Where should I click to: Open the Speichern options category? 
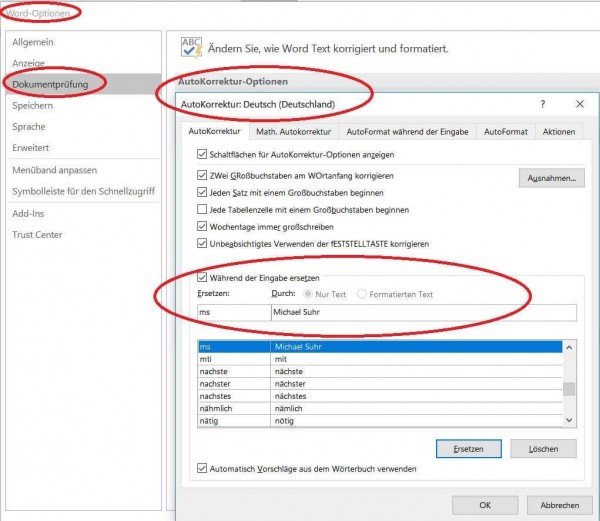tap(33, 106)
